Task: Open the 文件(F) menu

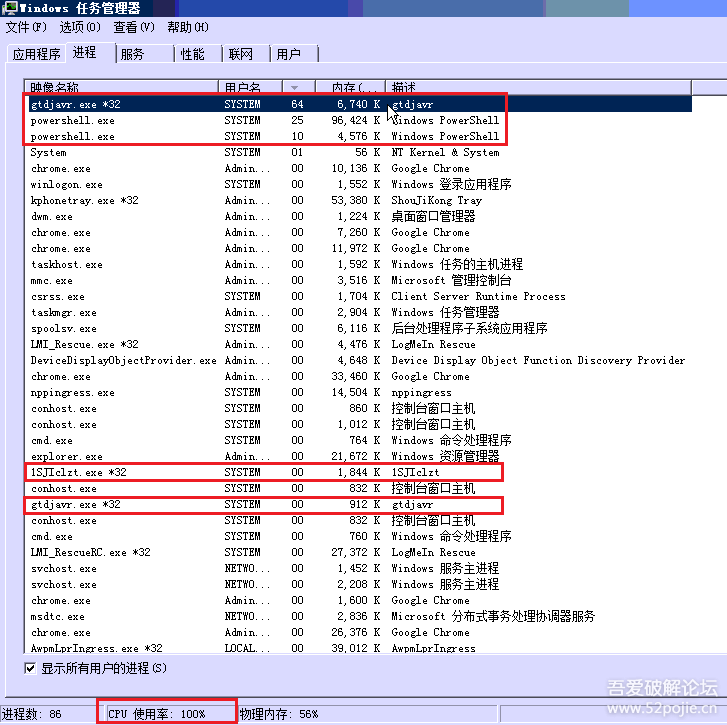Action: point(26,27)
